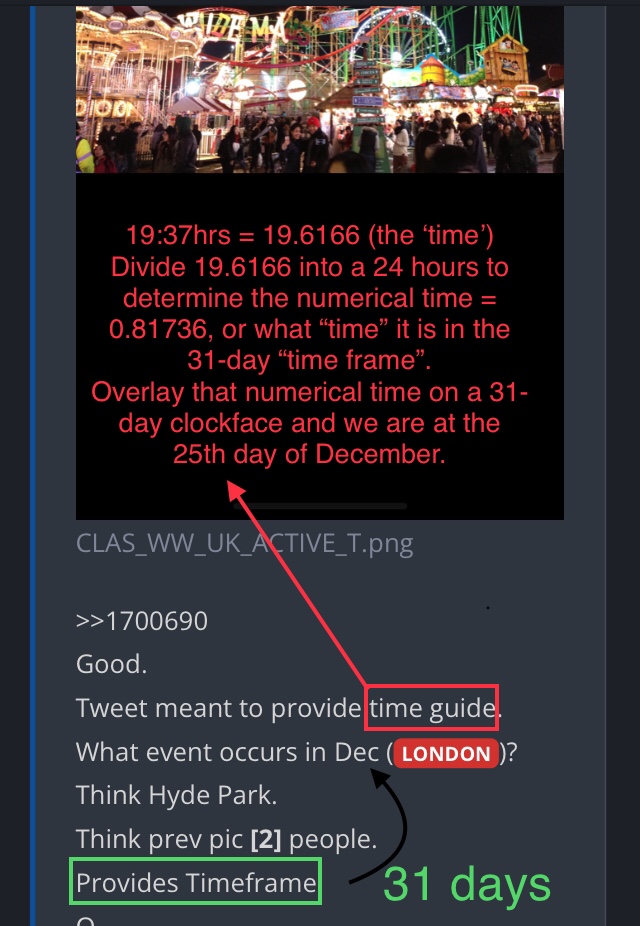640x926 pixels.
Task: Tap the red LONDON badge
Action: [x=446, y=753]
